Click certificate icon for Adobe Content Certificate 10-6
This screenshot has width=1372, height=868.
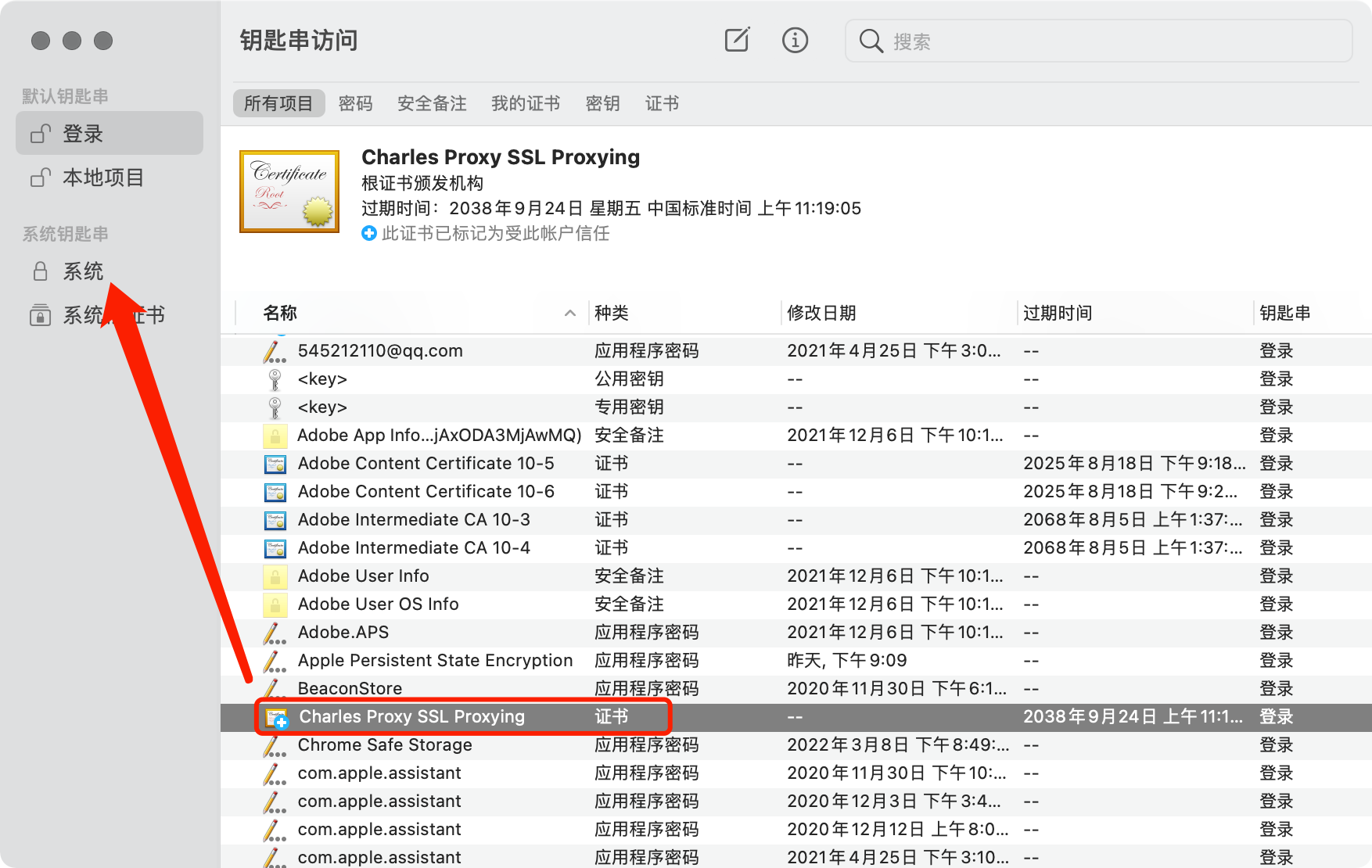(x=275, y=492)
